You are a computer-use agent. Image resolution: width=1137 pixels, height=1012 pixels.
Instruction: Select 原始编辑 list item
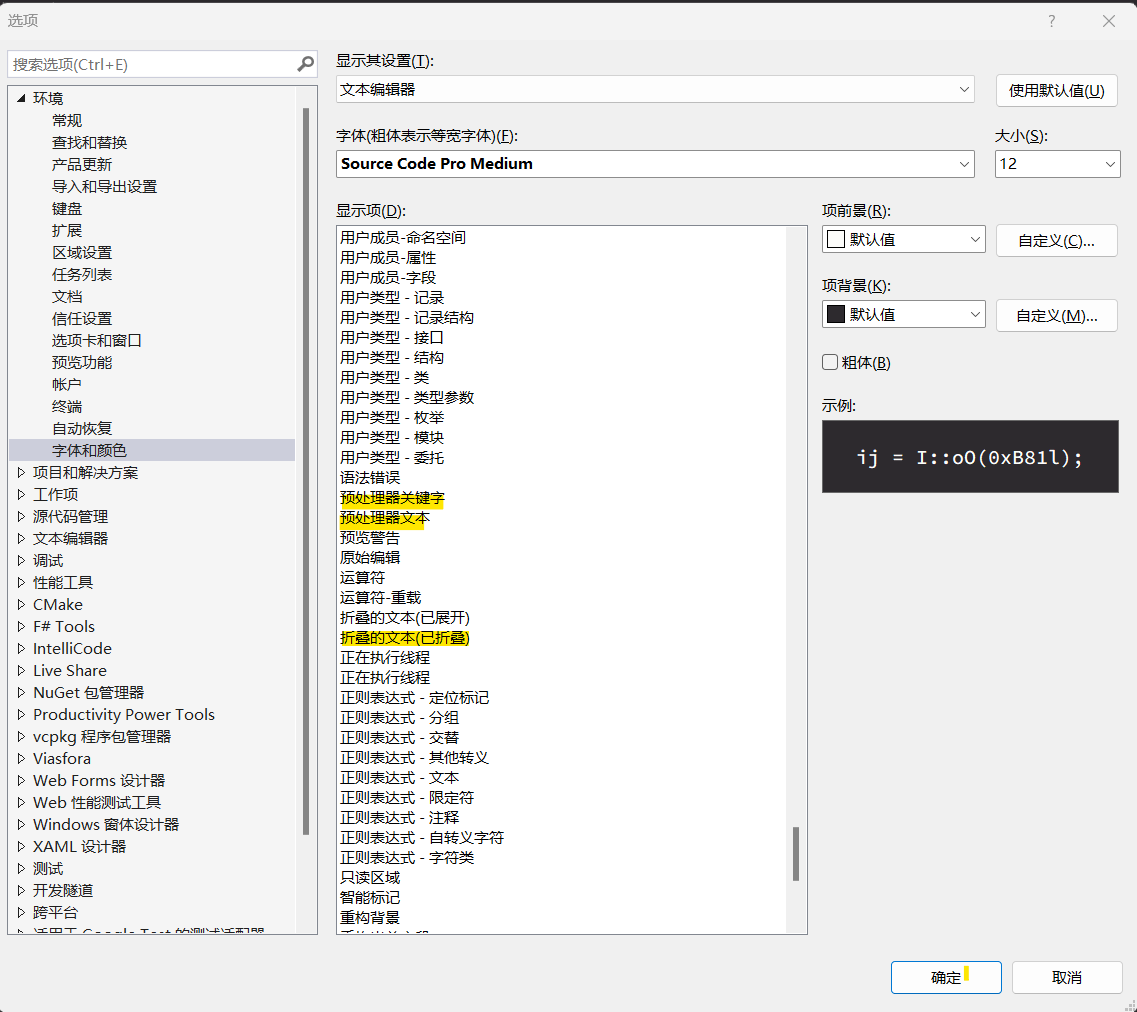(370, 557)
